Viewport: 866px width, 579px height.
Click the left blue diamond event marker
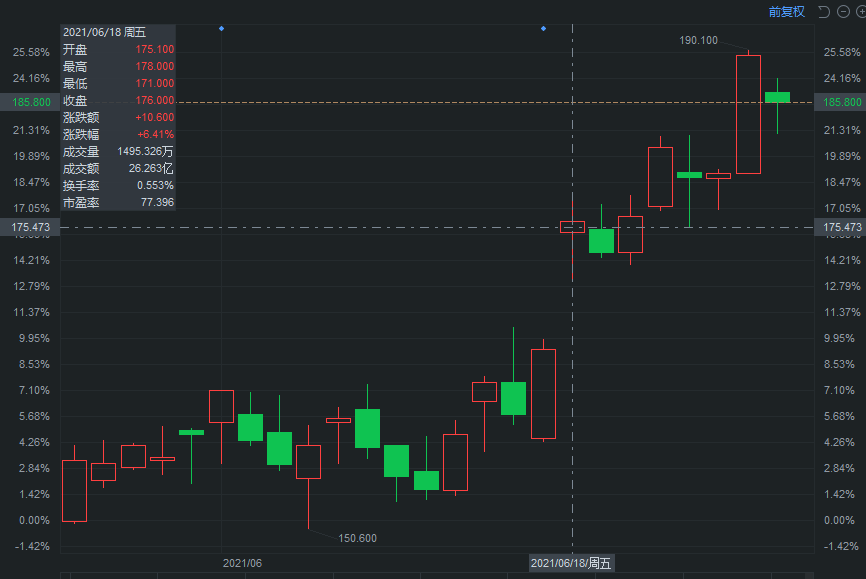tap(221, 28)
